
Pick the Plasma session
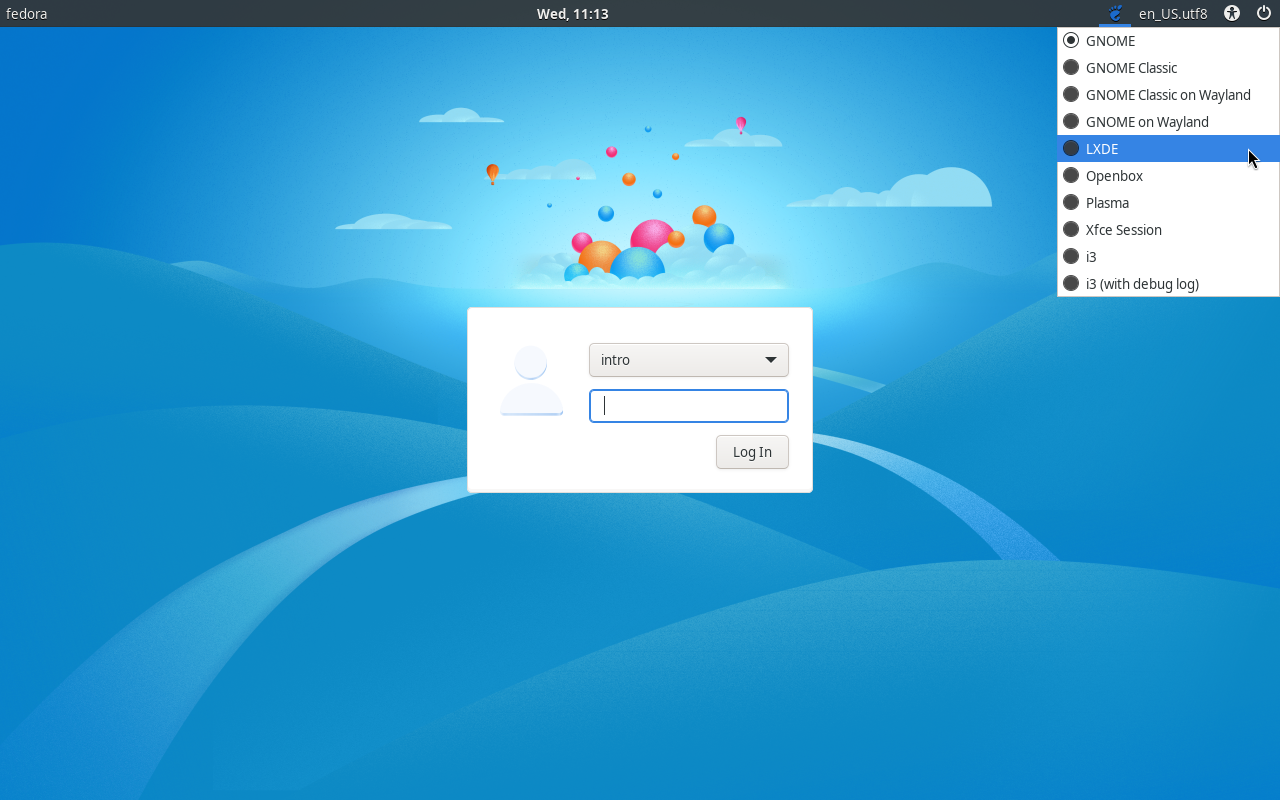point(1168,203)
